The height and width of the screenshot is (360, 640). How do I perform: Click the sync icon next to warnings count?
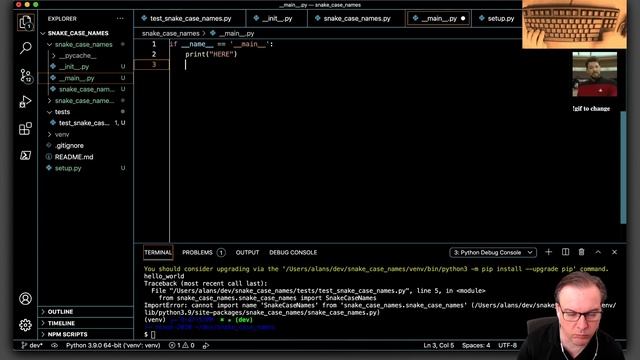pyautogui.click(x=206, y=345)
